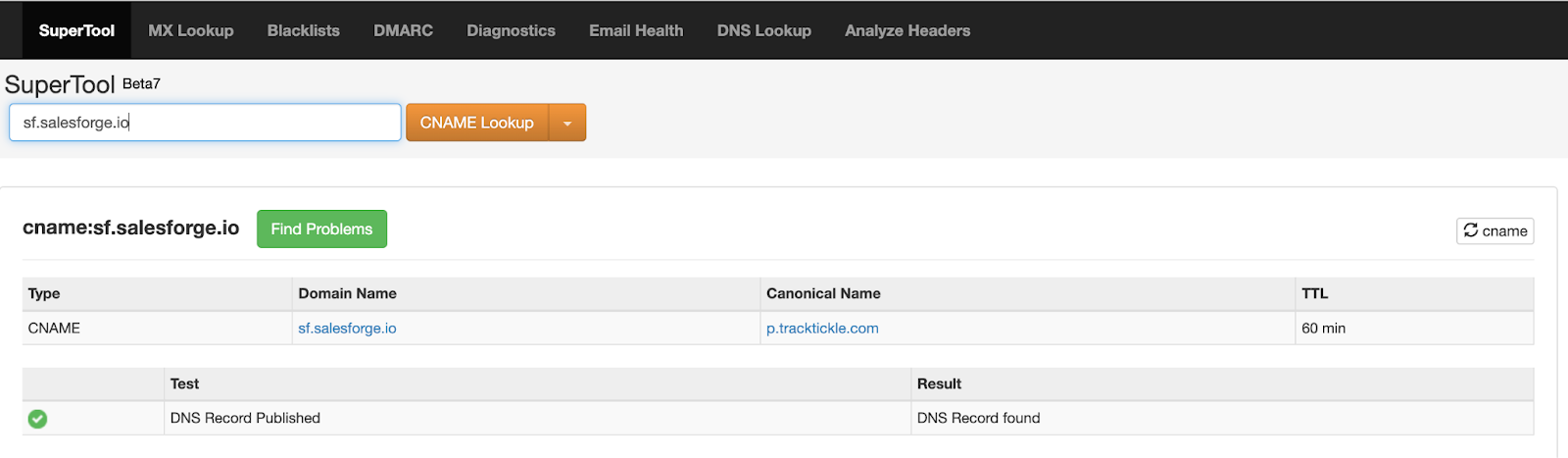Image resolution: width=1568 pixels, height=458 pixels.
Task: Open the CNAME Lookup dropdown arrow
Action: click(x=567, y=123)
